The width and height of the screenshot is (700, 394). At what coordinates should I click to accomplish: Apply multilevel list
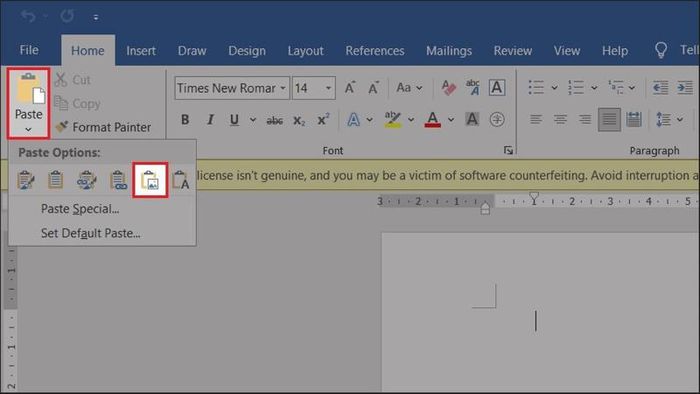(616, 87)
